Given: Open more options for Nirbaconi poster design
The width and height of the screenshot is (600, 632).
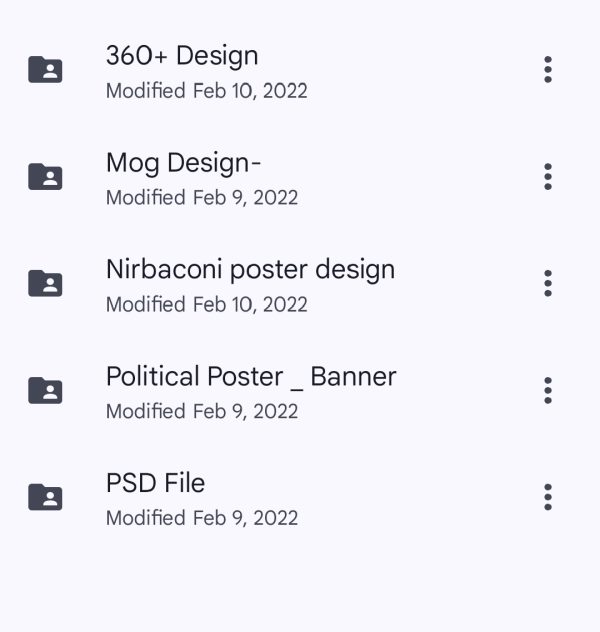Looking at the screenshot, I should pyautogui.click(x=548, y=283).
